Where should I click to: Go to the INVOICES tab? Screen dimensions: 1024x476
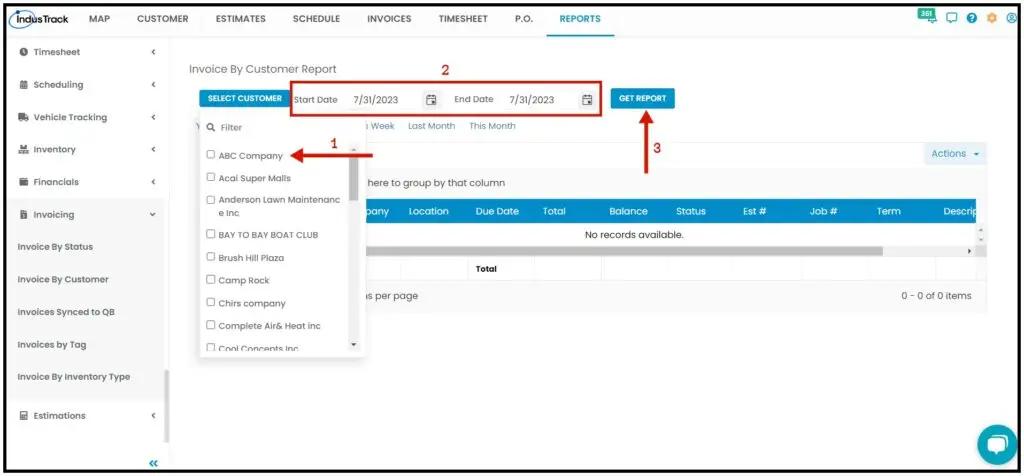[389, 19]
